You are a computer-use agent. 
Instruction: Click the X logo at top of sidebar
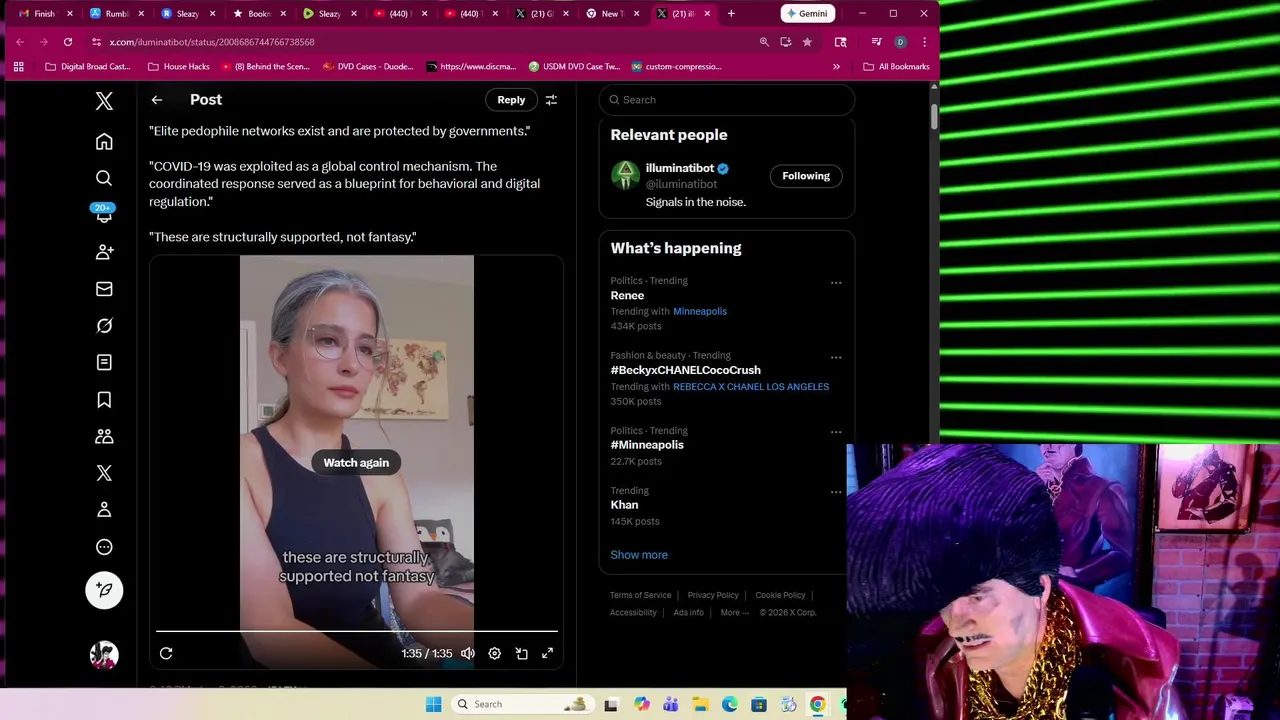pyautogui.click(x=104, y=101)
